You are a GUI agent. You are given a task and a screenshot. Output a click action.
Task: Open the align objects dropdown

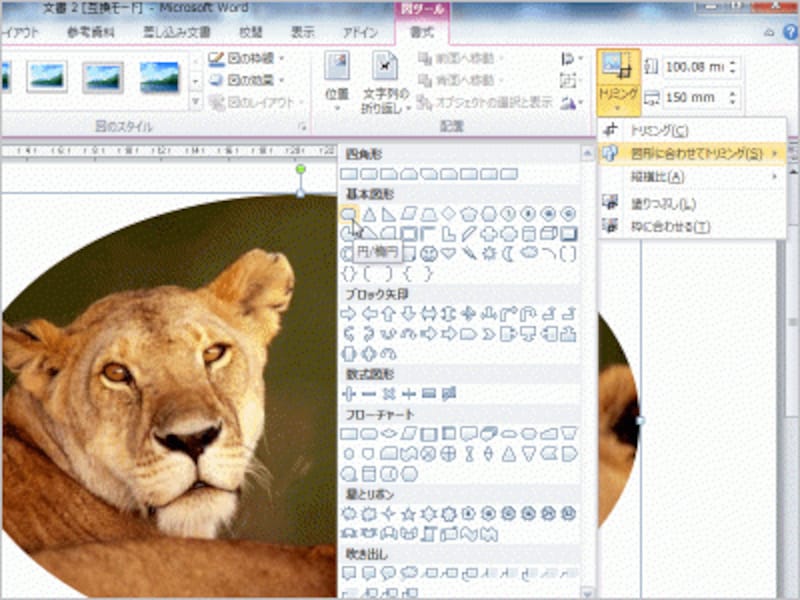(x=571, y=59)
